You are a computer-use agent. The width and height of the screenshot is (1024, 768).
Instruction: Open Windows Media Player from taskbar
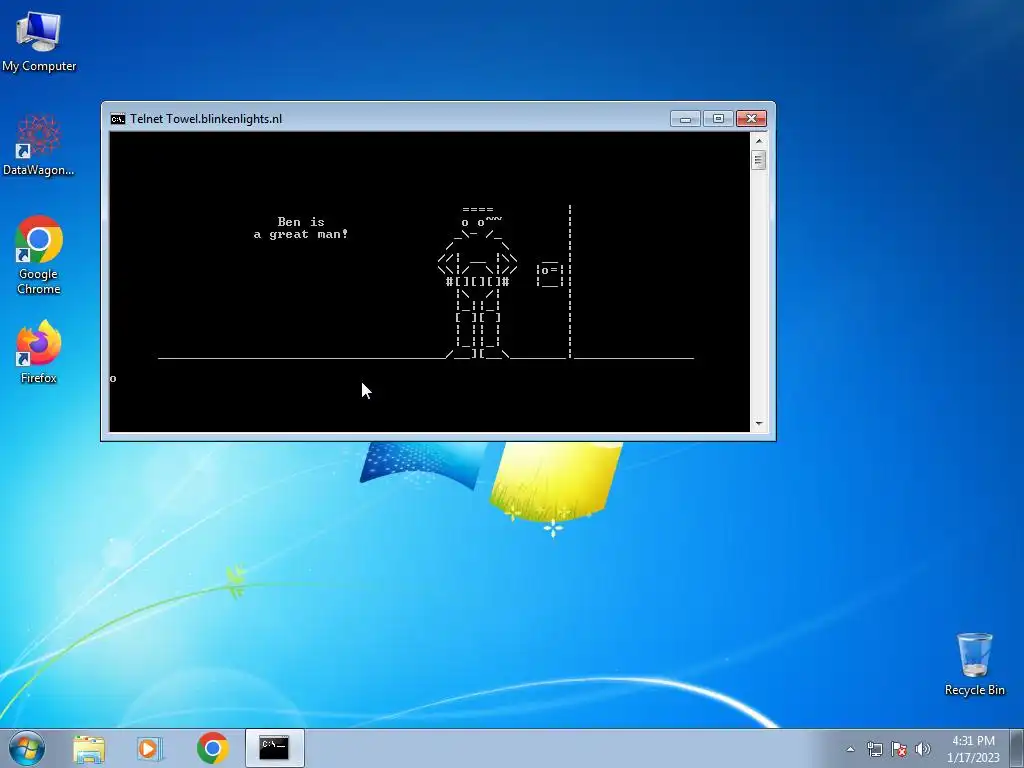pyautogui.click(x=150, y=749)
